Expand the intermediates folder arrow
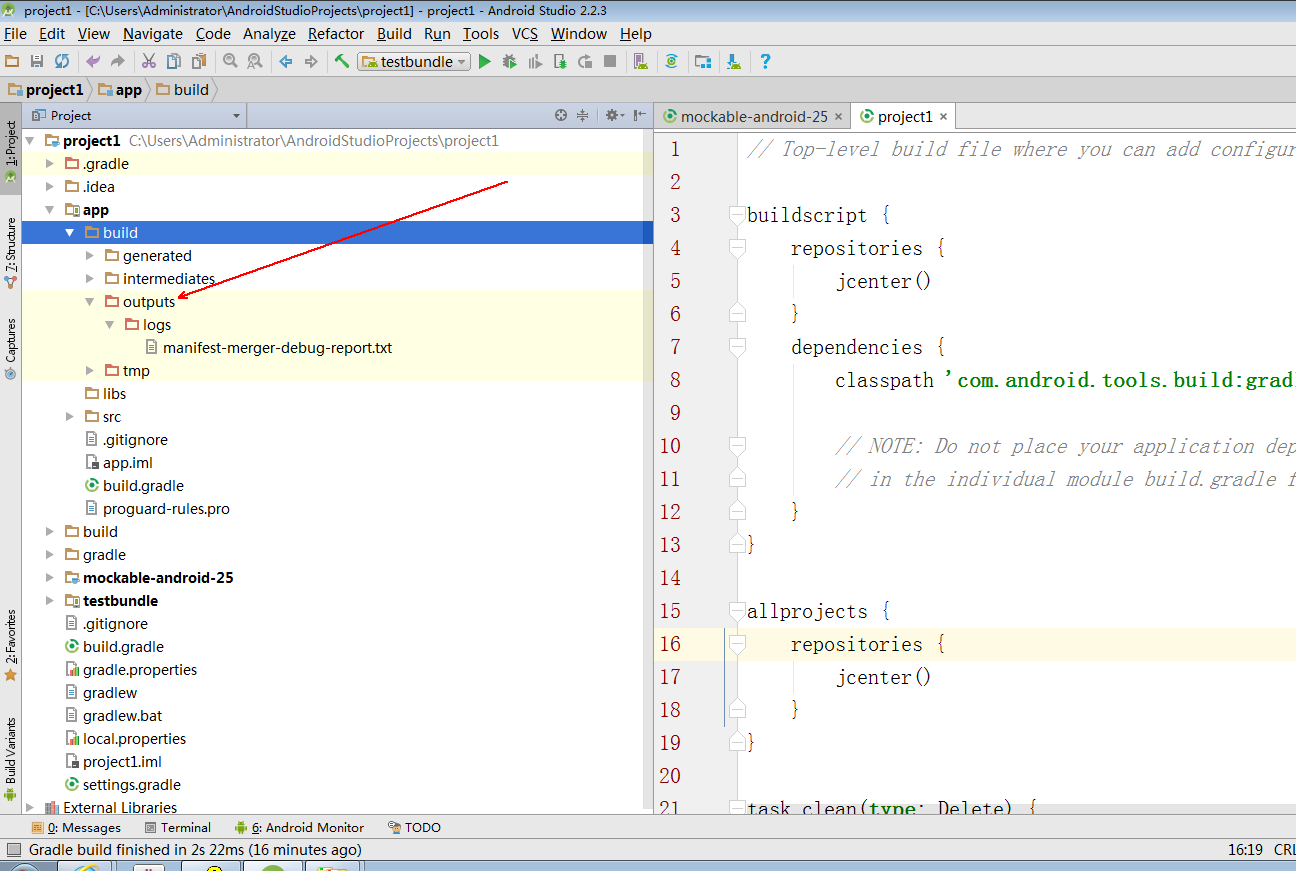The width and height of the screenshot is (1296, 871). tap(90, 279)
